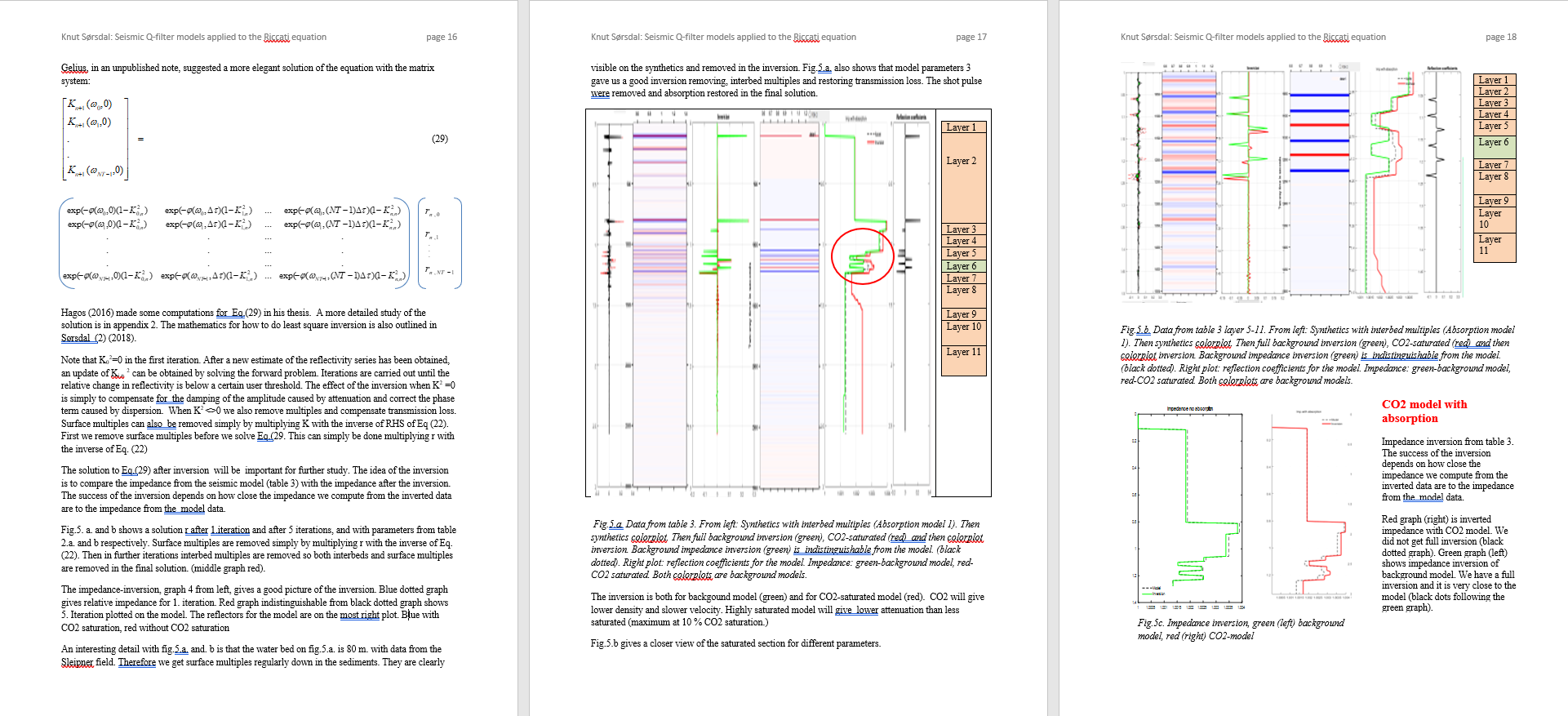Click the paragraph starting 'The impedance-inversion, graph 4'
The image size is (1568, 716).
[x=255, y=608]
